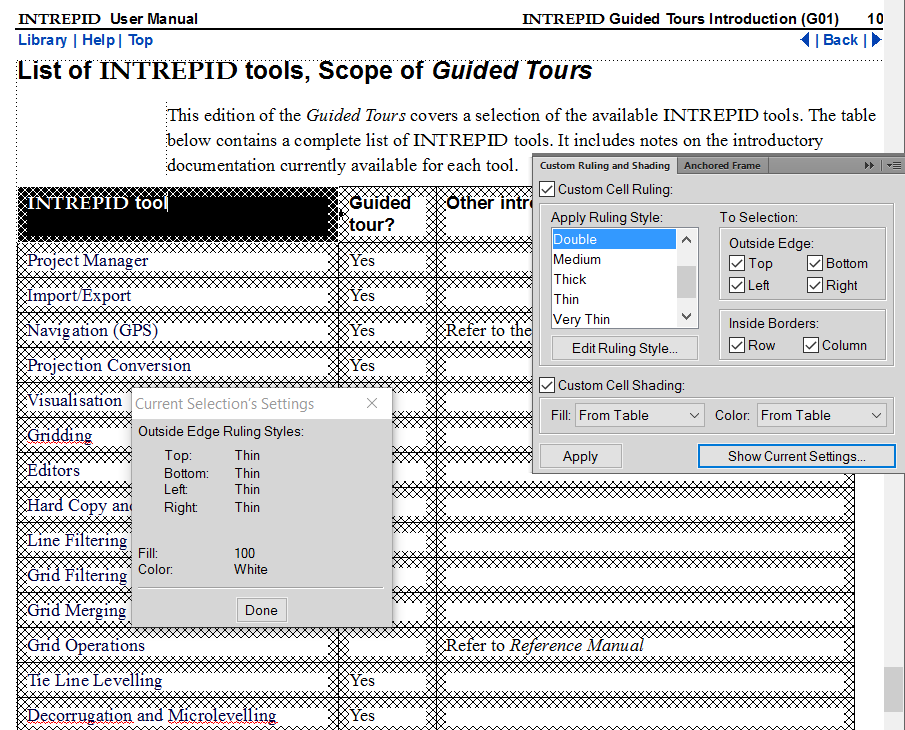The width and height of the screenshot is (905, 730).
Task: Open the Color dropdown
Action: coord(821,415)
